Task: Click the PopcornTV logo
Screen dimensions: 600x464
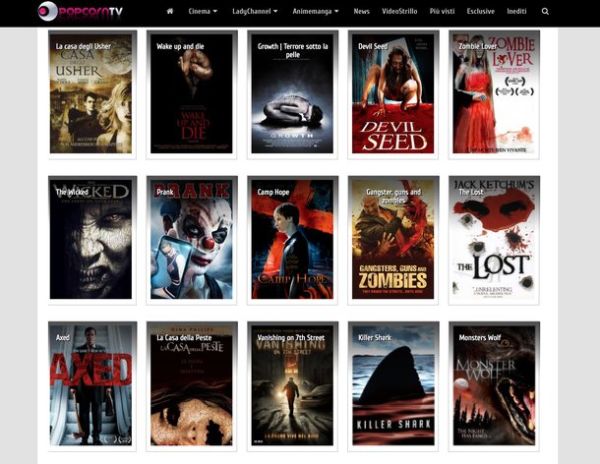Action: [82, 11]
